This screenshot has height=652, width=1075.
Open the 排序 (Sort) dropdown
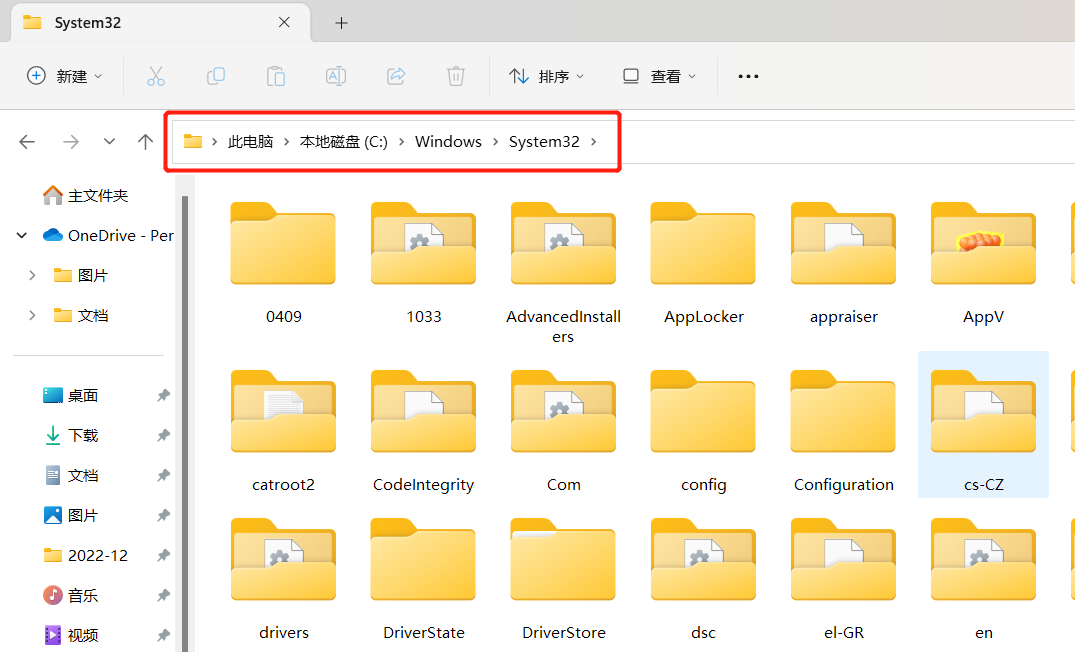coord(546,76)
